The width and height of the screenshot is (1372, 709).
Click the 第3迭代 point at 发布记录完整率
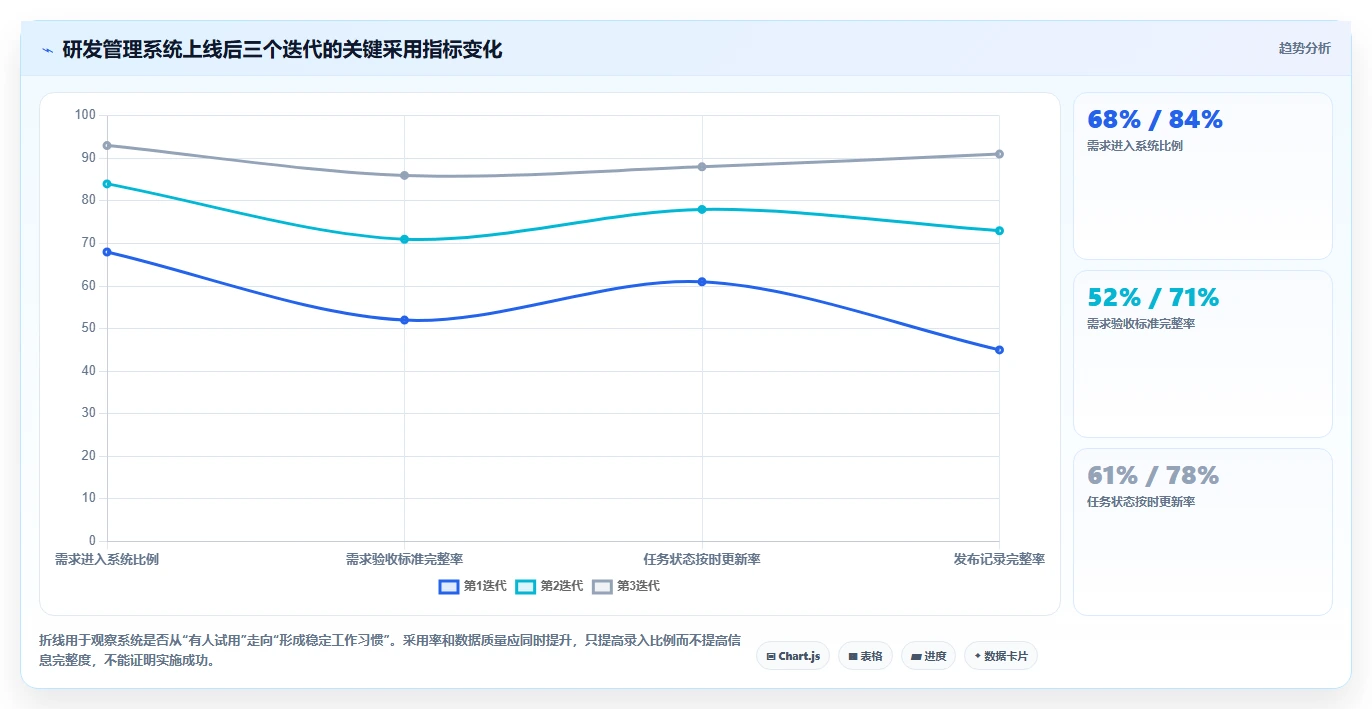(999, 154)
